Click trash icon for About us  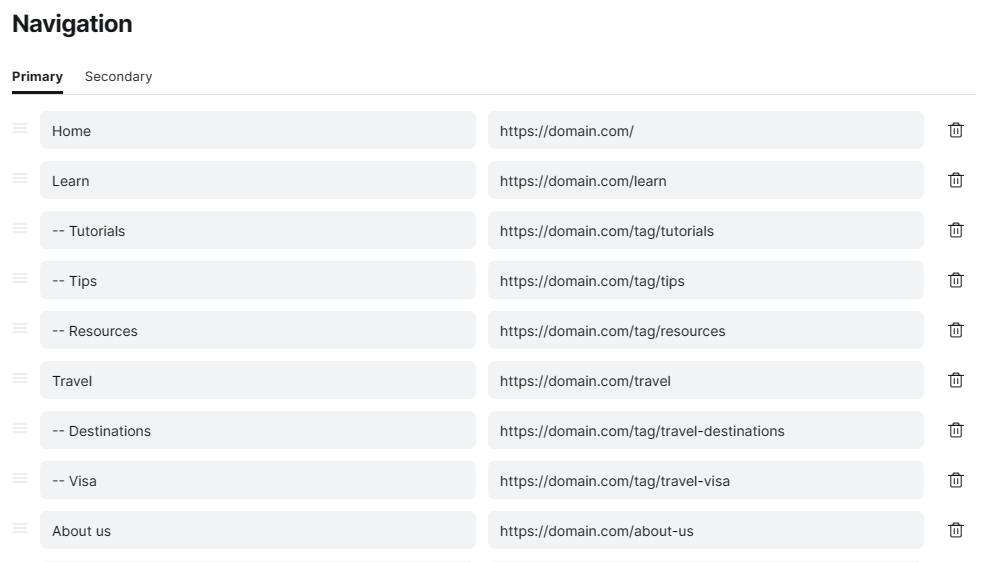click(x=955, y=530)
